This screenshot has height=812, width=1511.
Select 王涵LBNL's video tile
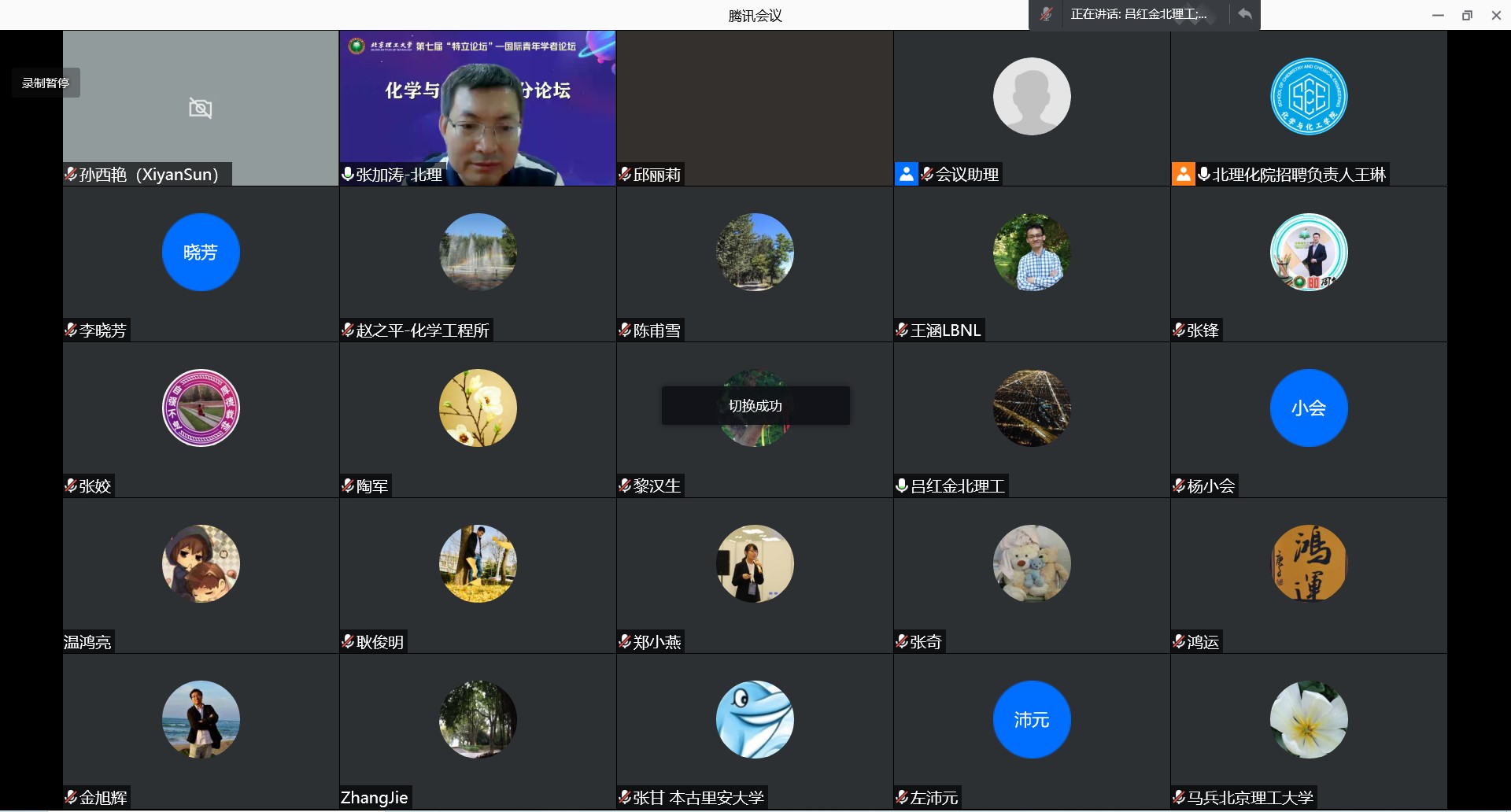(x=1032, y=264)
